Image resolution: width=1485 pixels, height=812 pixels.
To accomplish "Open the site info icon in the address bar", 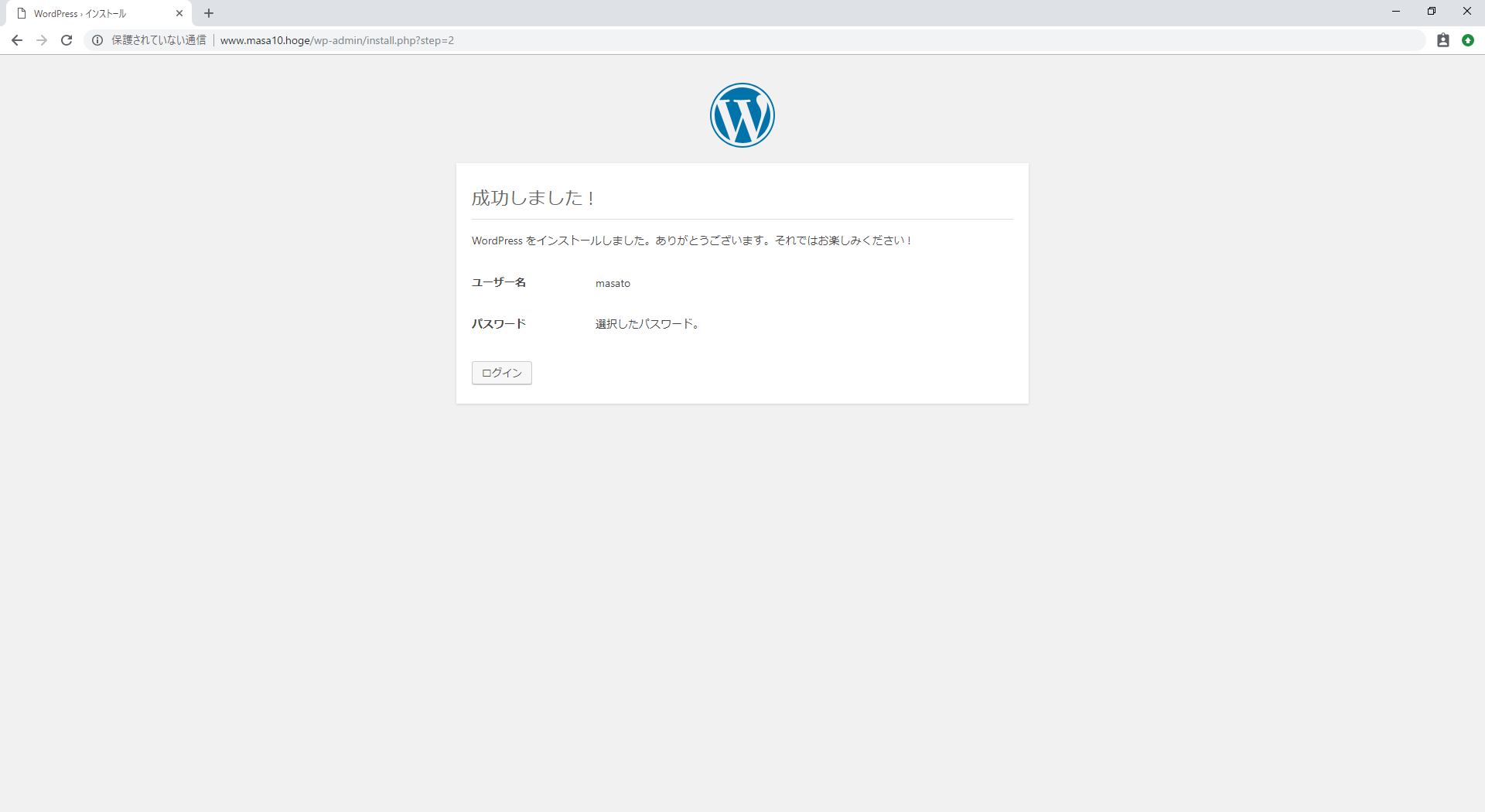I will coord(97,40).
